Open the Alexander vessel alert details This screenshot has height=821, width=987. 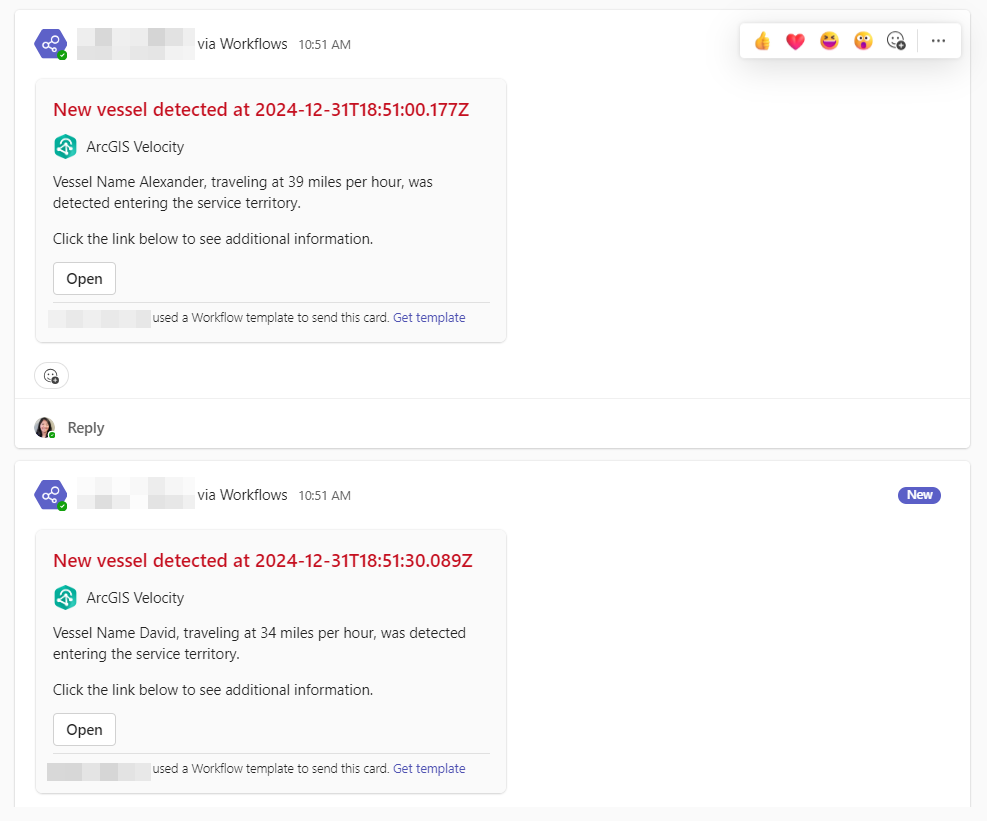[x=84, y=279]
